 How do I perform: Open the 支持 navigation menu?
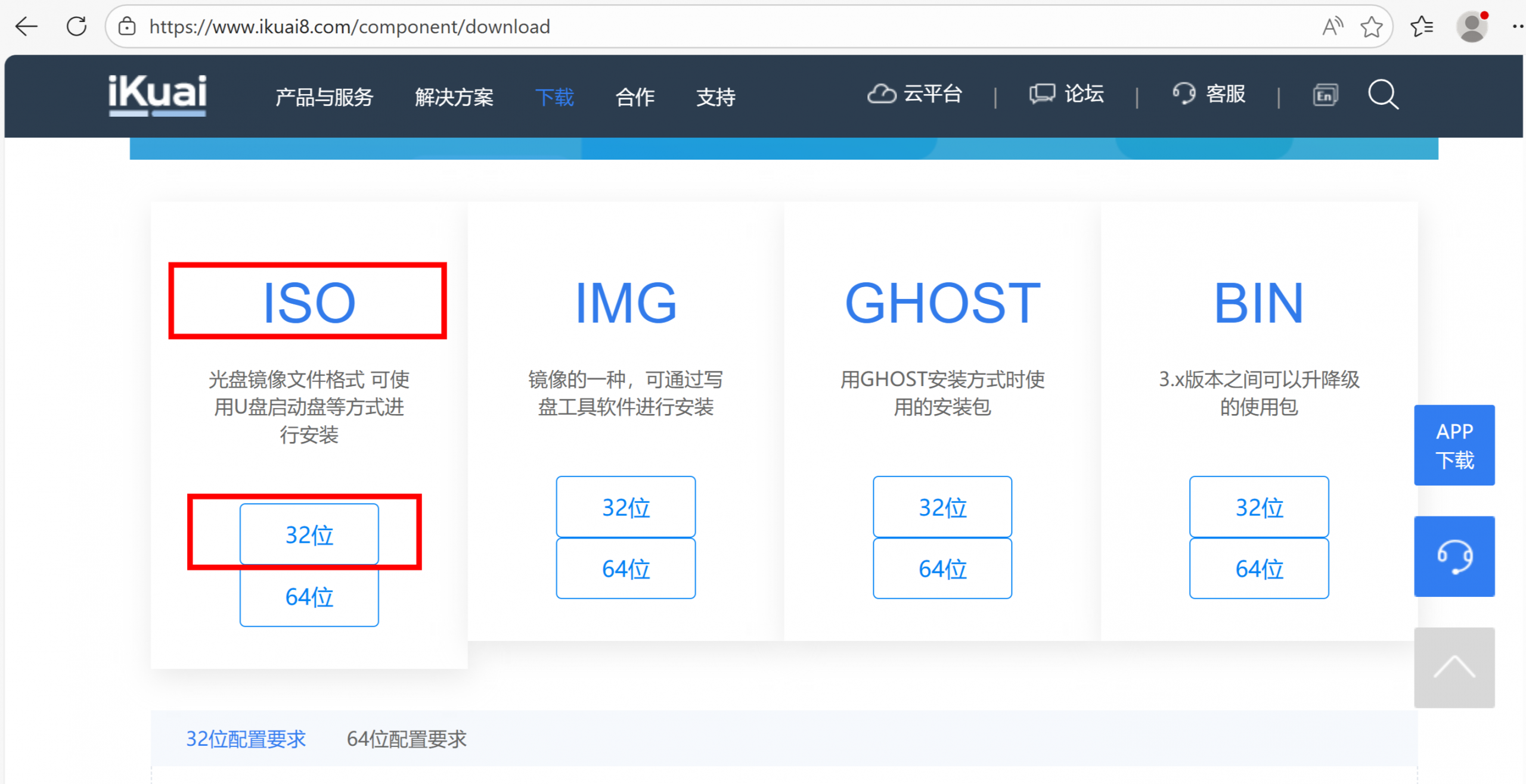[715, 97]
